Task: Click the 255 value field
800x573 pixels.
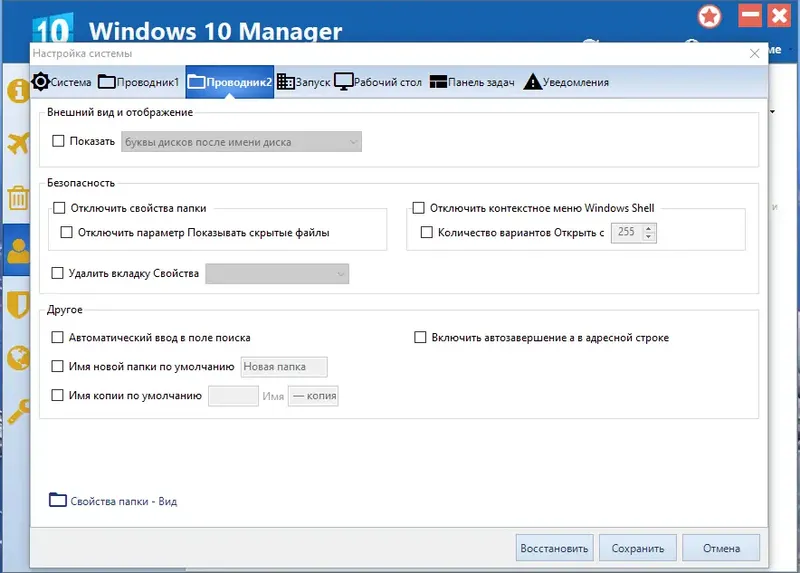Action: [x=627, y=232]
